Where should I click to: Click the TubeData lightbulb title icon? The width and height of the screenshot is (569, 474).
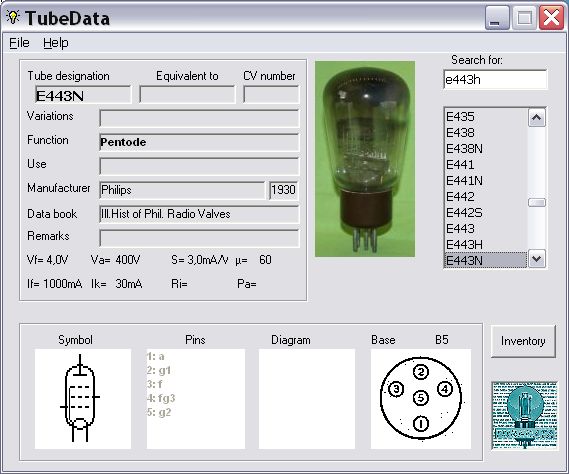point(13,17)
